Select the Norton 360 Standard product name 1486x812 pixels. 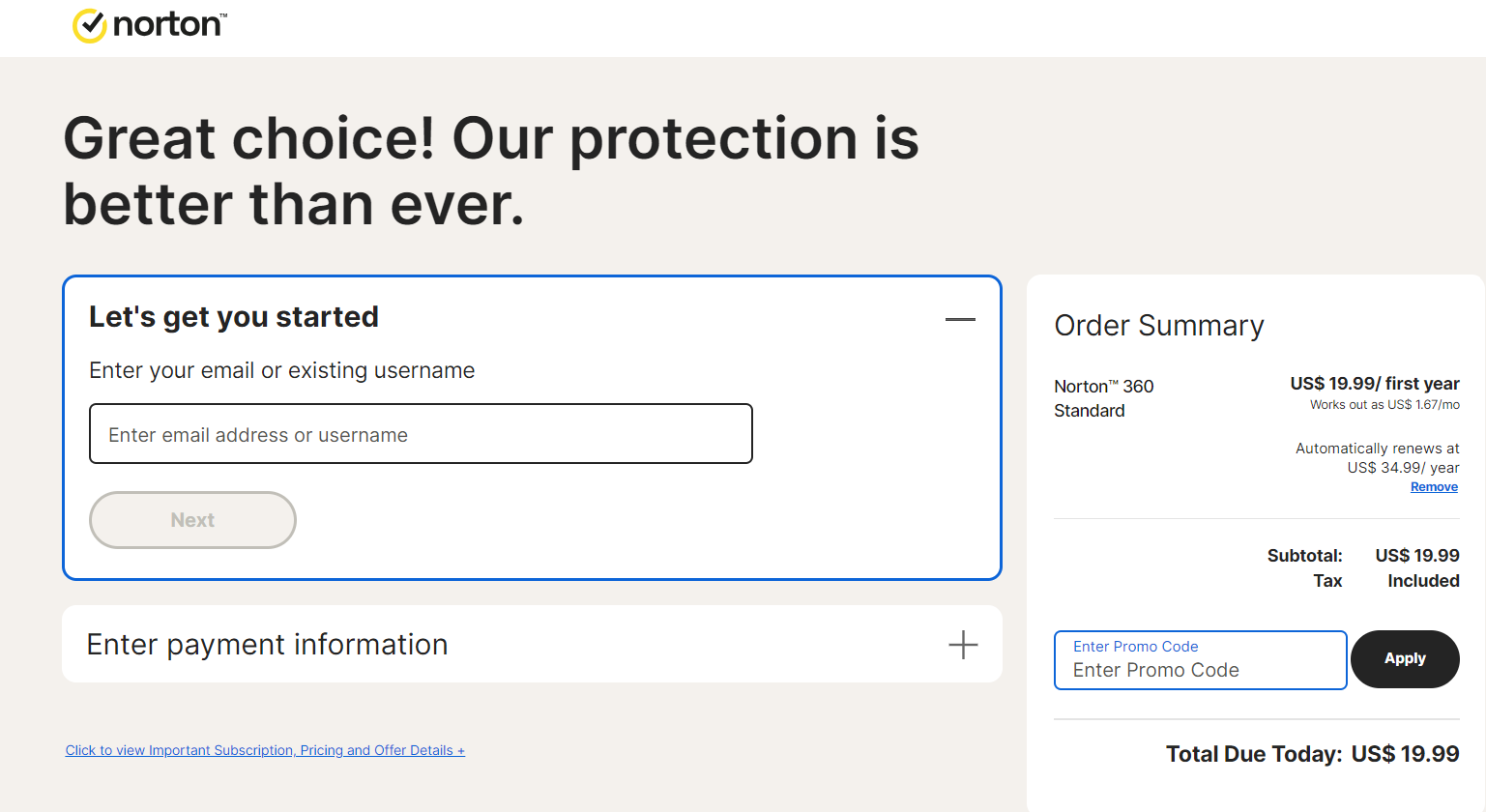(x=1103, y=398)
